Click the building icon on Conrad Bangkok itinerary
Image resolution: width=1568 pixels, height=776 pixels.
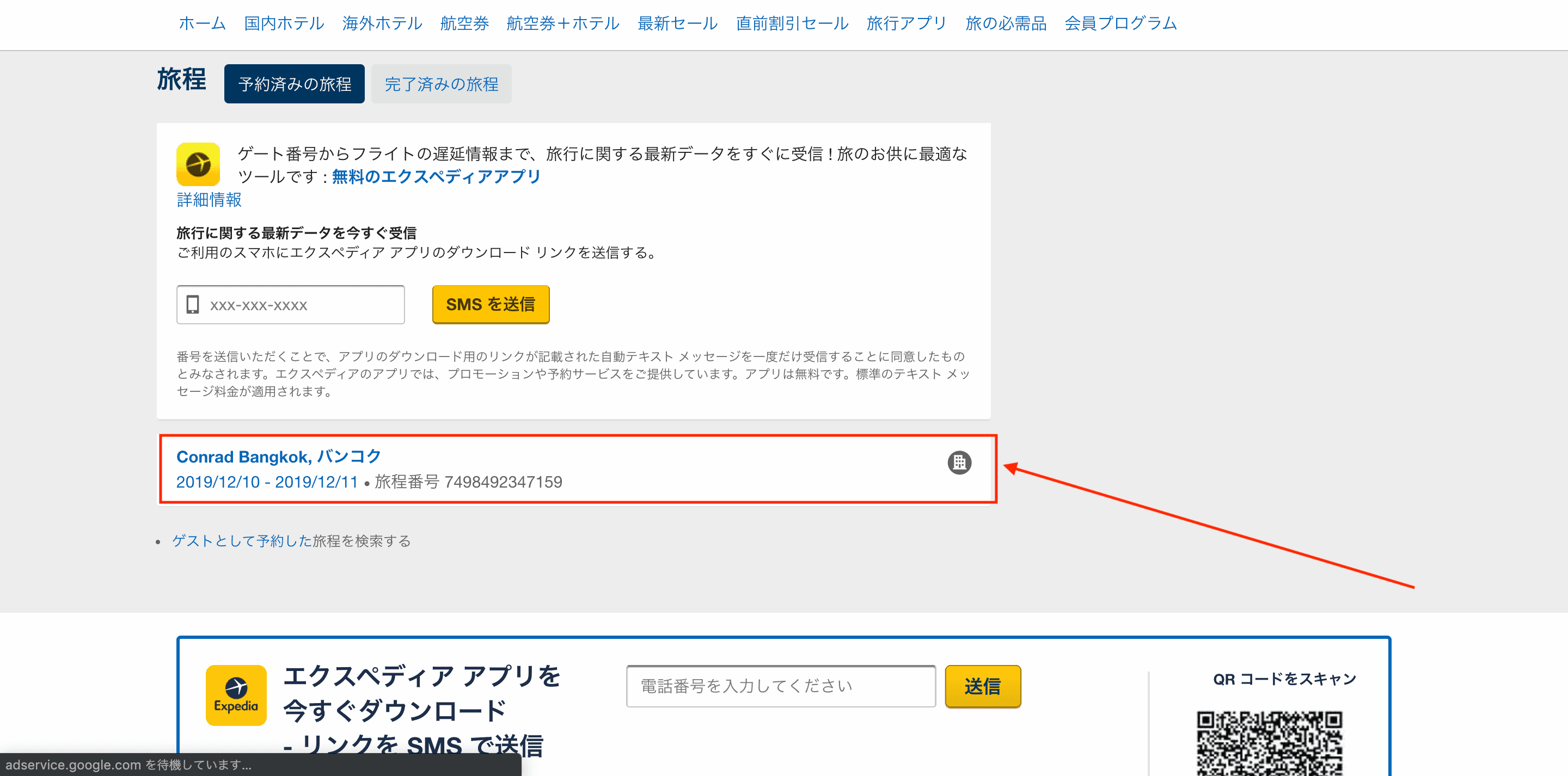(x=960, y=463)
